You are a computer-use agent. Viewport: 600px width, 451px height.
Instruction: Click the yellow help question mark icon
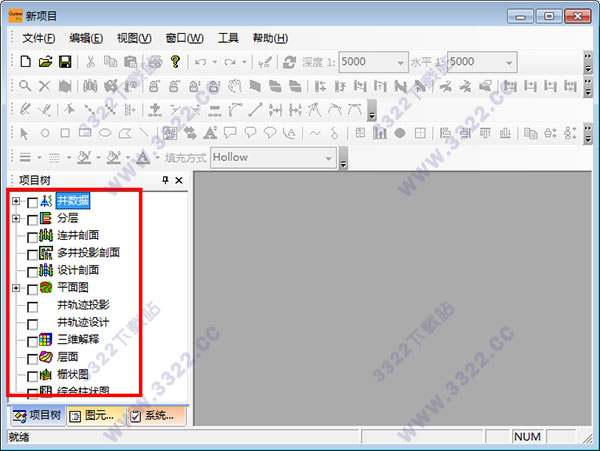click(x=174, y=62)
